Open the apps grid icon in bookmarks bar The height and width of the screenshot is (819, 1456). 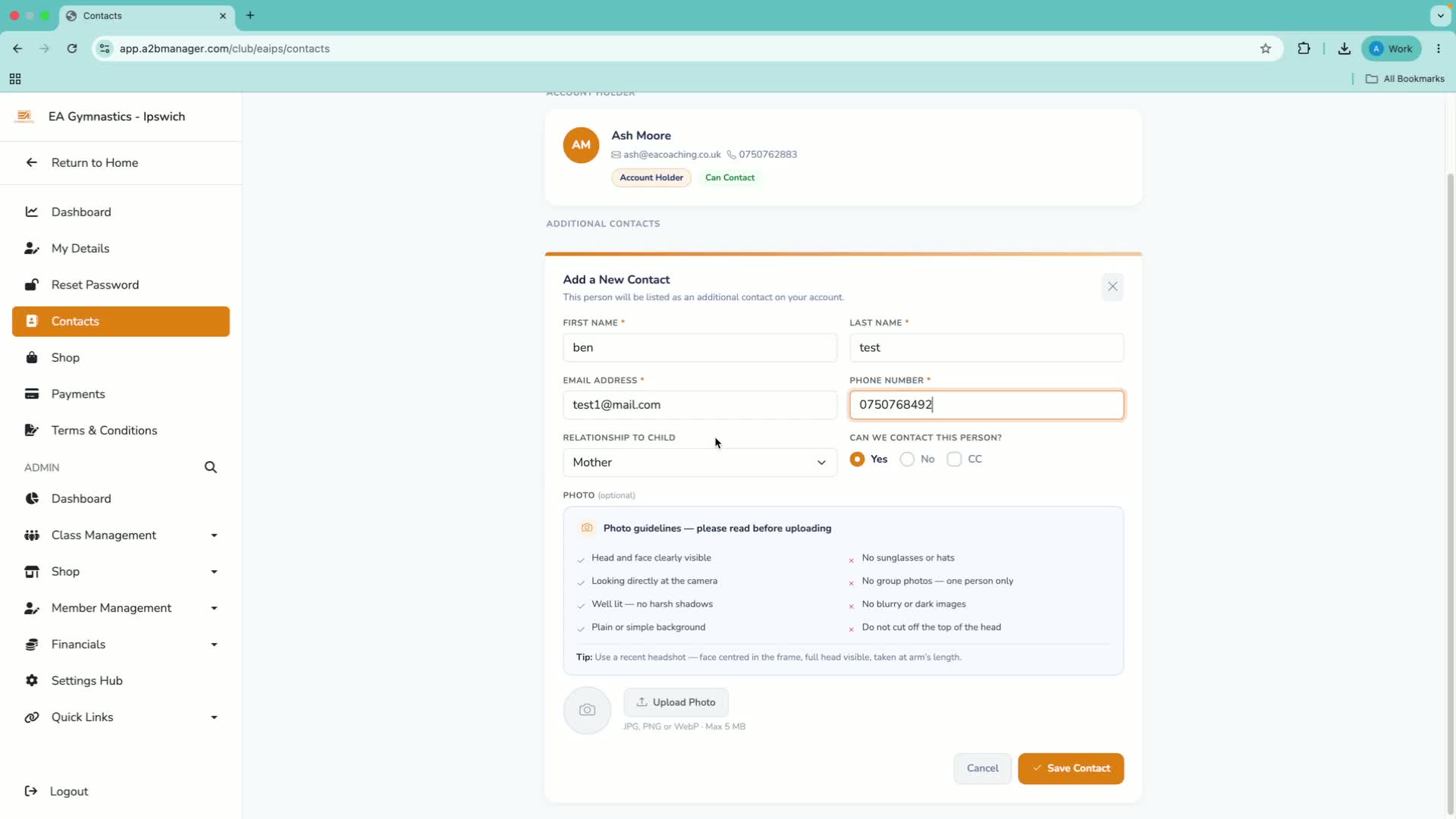point(15,79)
